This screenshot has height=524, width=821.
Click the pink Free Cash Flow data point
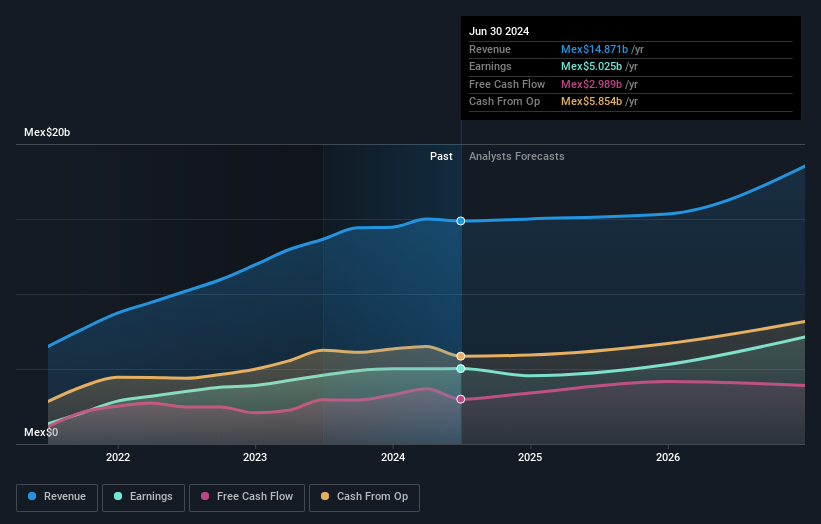coord(461,399)
